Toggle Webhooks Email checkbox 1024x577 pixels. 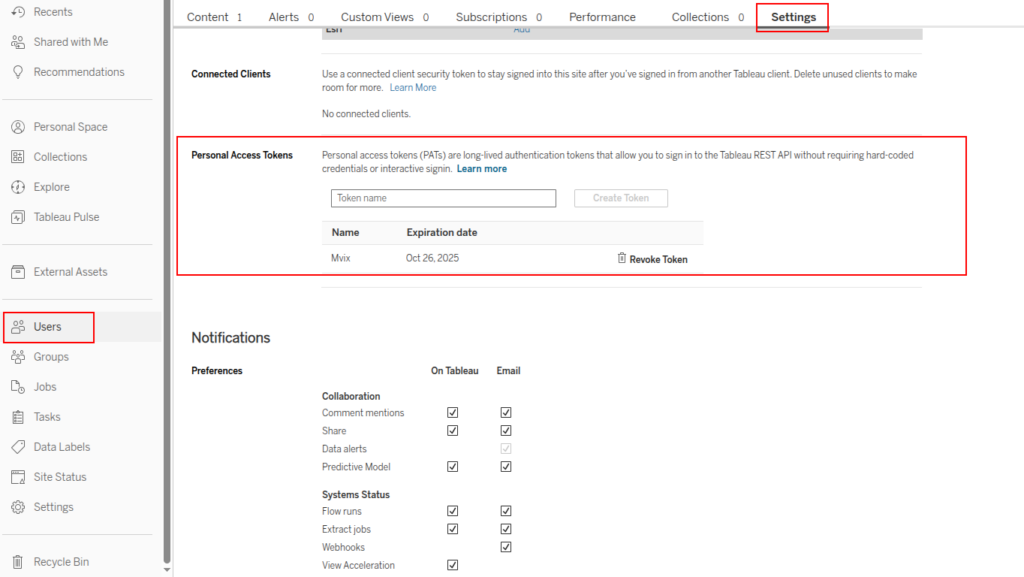pyautogui.click(x=505, y=547)
